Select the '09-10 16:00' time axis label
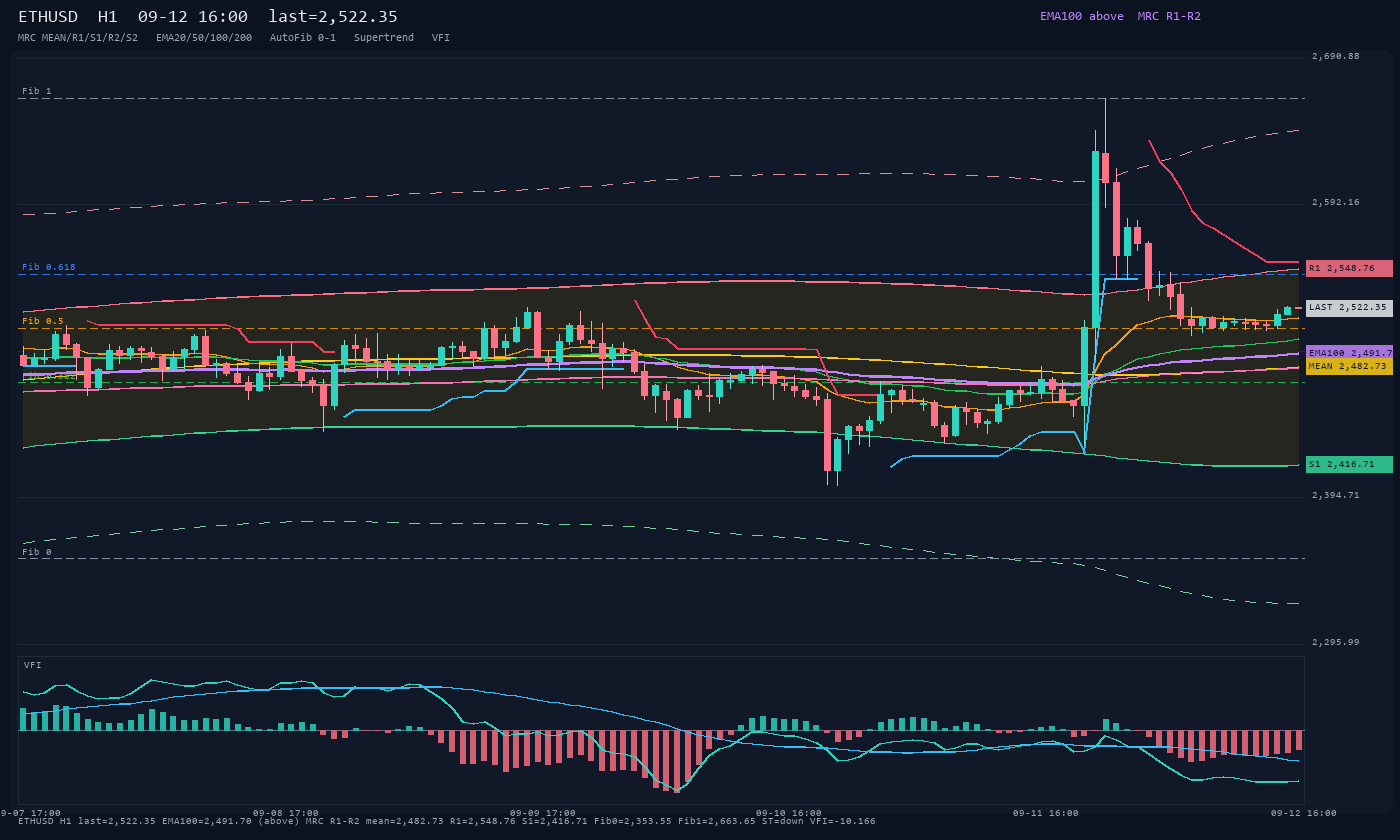Image resolution: width=1400 pixels, height=840 pixels. pyautogui.click(x=789, y=813)
